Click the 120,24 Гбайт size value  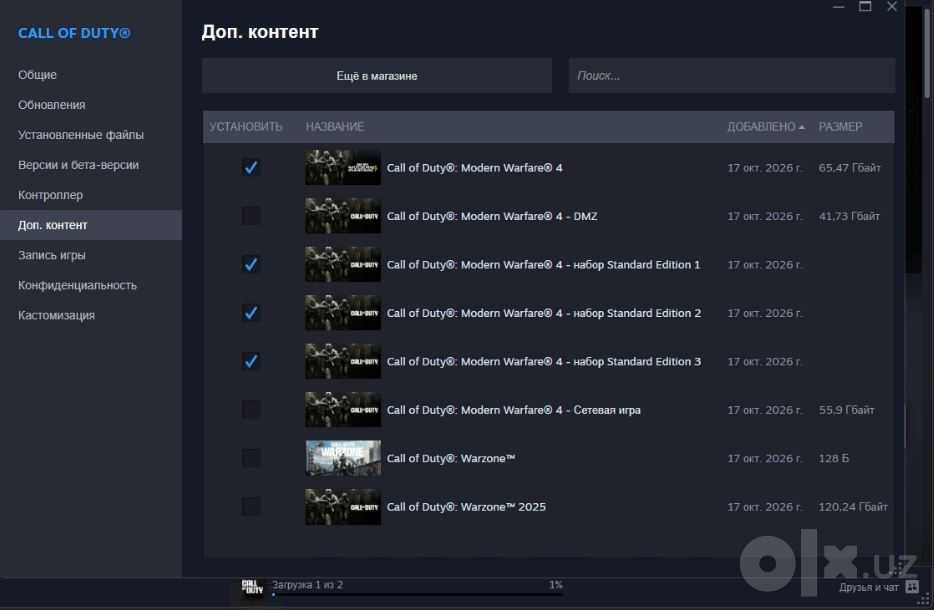853,506
